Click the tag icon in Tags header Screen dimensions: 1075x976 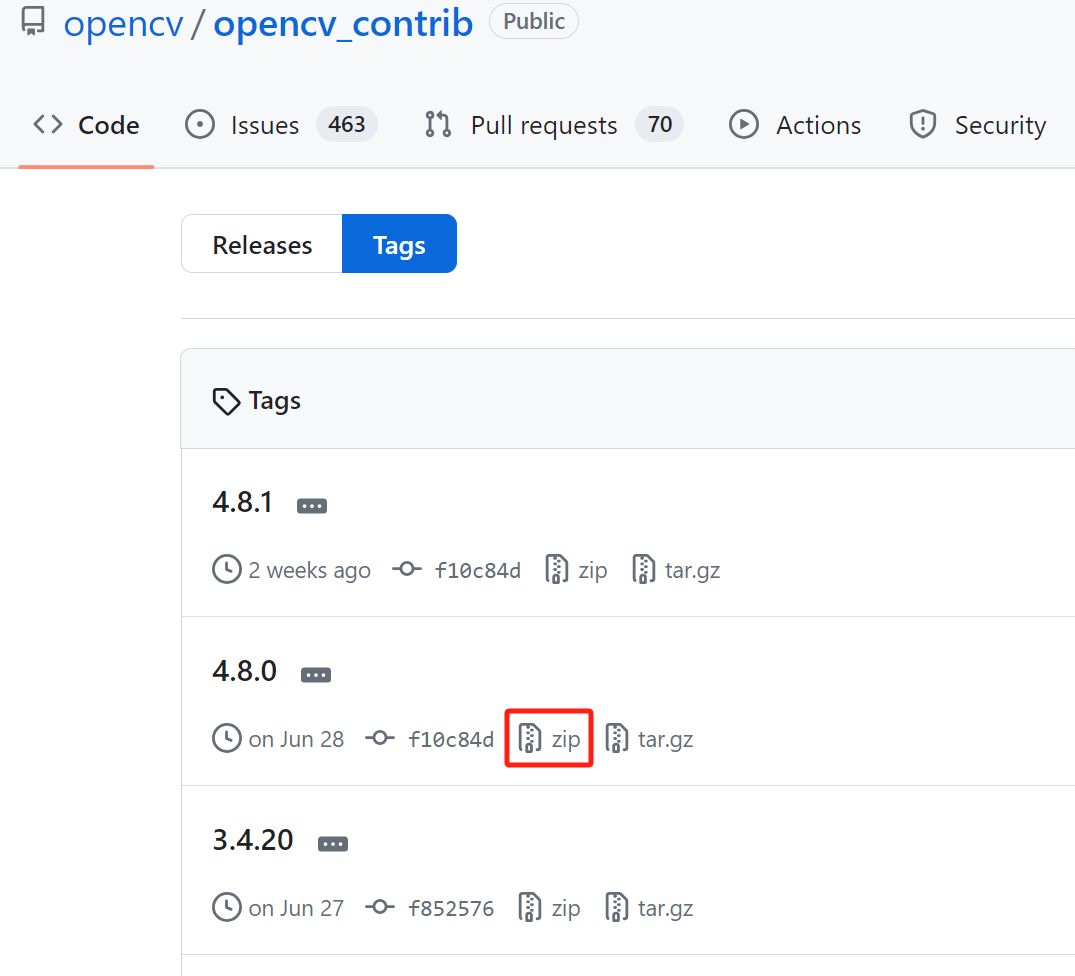click(x=226, y=402)
